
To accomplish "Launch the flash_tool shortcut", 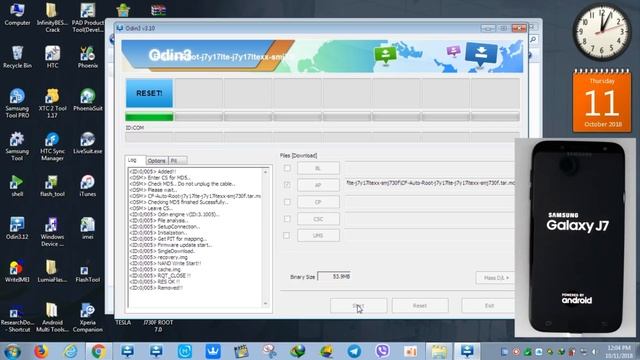I will point(52,185).
